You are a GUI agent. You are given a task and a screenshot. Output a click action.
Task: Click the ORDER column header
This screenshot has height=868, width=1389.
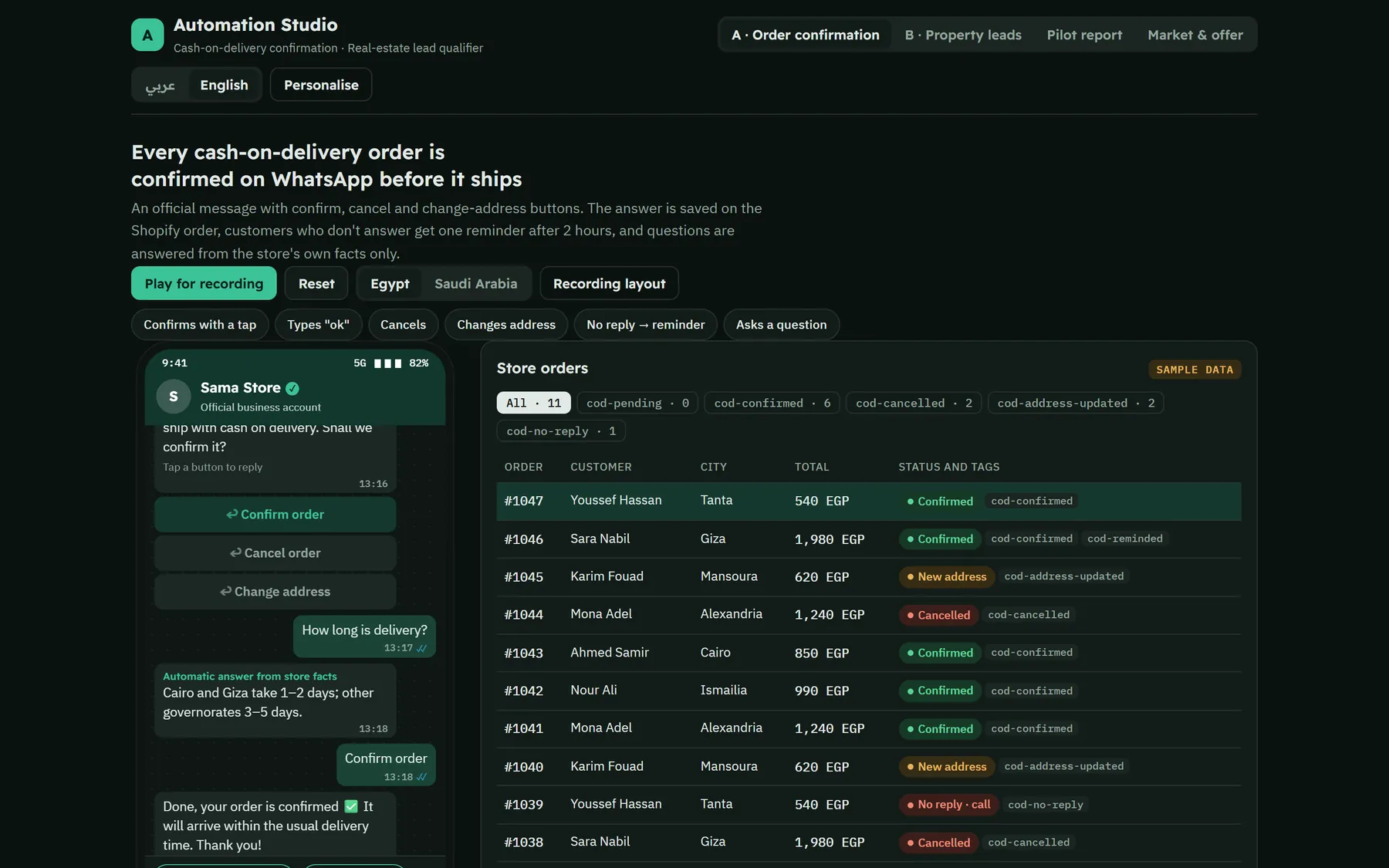click(524, 467)
